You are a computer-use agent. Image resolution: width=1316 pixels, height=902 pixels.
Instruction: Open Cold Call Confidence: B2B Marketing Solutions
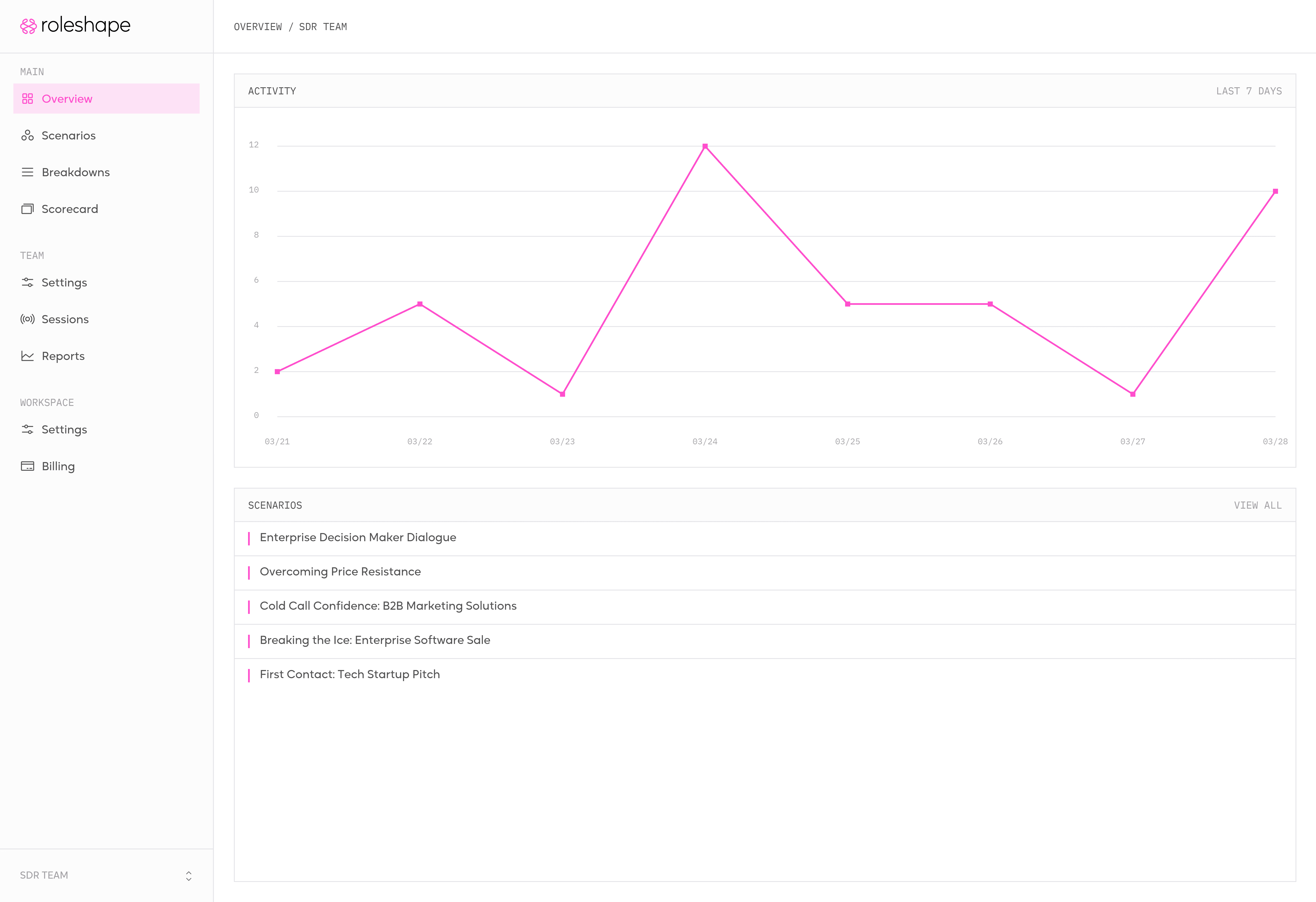pyautogui.click(x=765, y=607)
